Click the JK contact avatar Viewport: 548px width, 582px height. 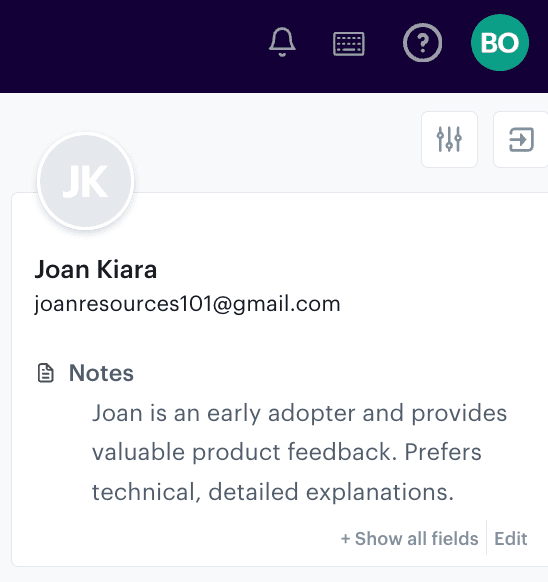click(x=86, y=181)
